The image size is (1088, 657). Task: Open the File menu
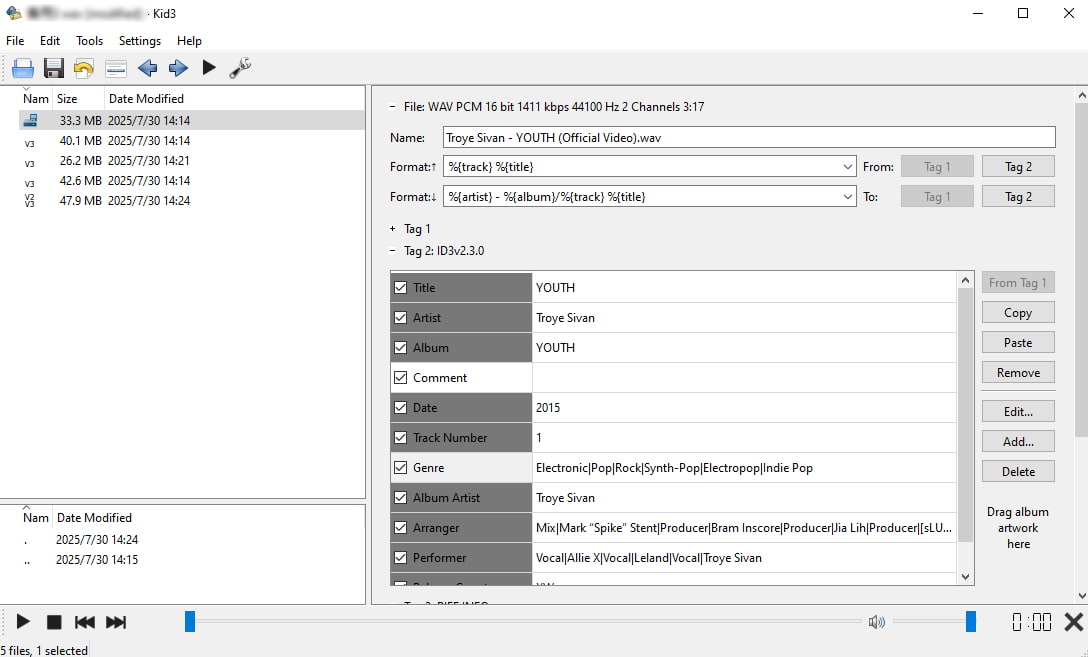click(x=15, y=41)
